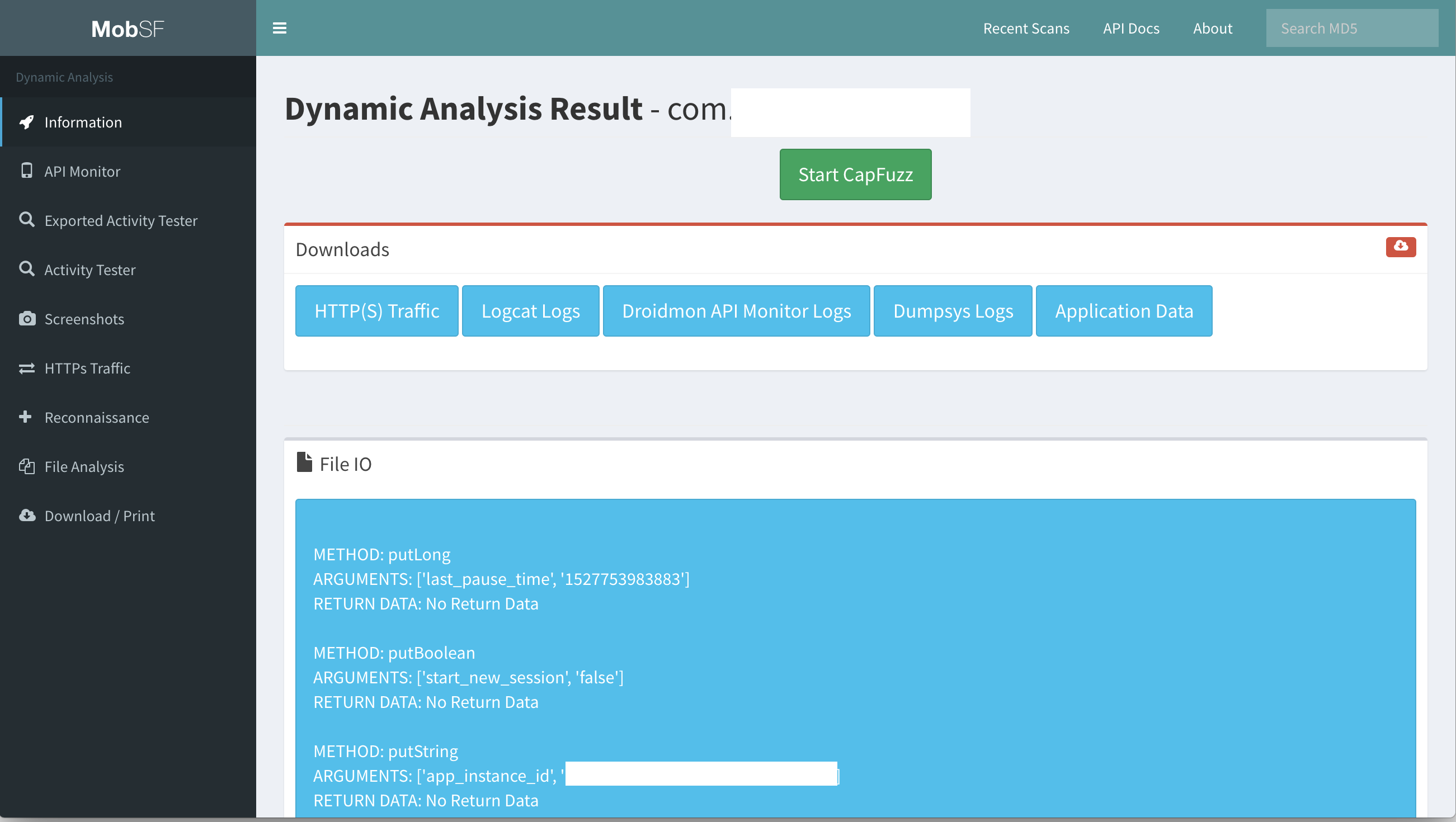Click 'METHOD: putBoolean' text
The width and height of the screenshot is (1456, 822).
394,653
